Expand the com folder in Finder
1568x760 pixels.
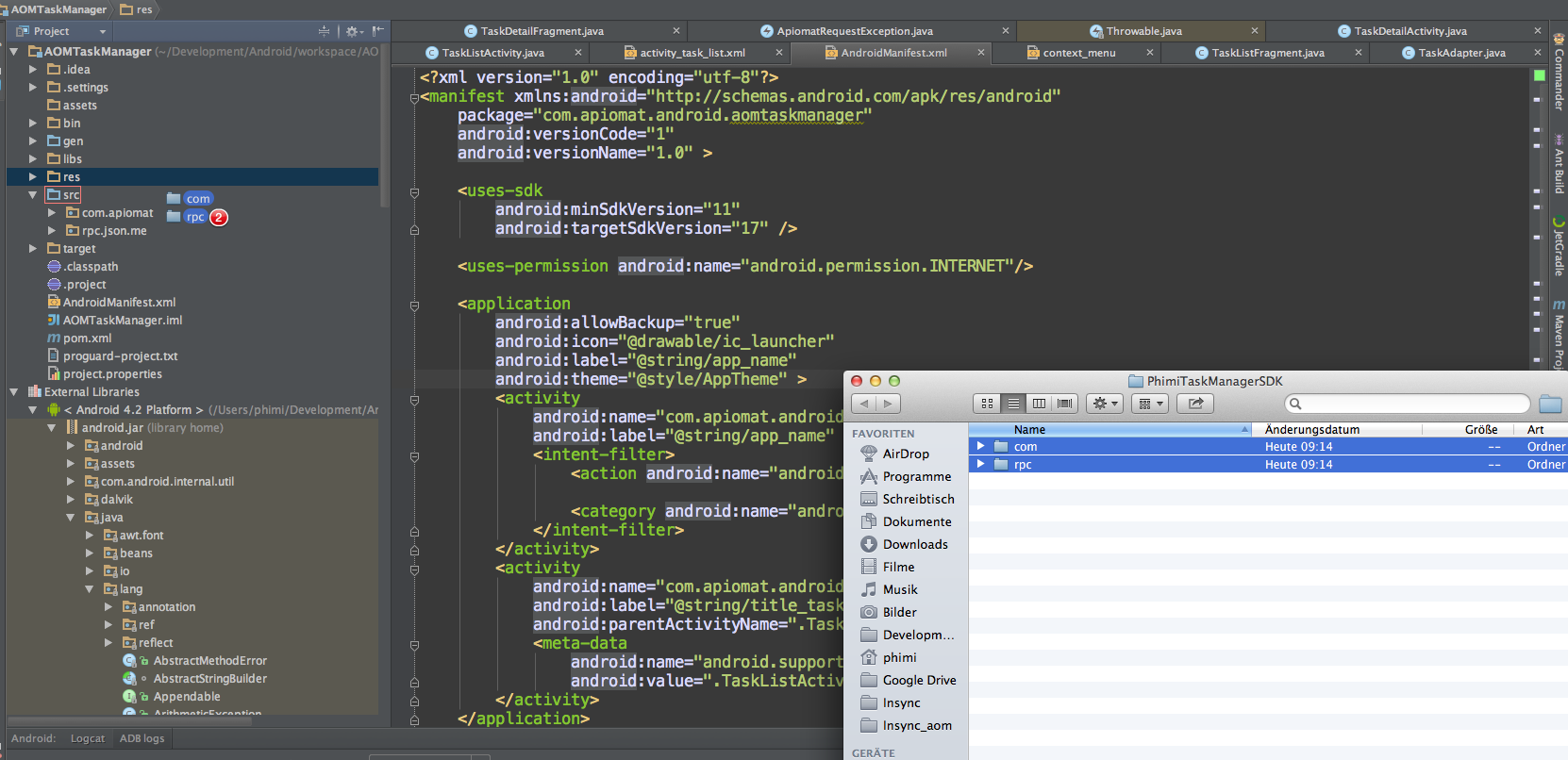(x=981, y=446)
